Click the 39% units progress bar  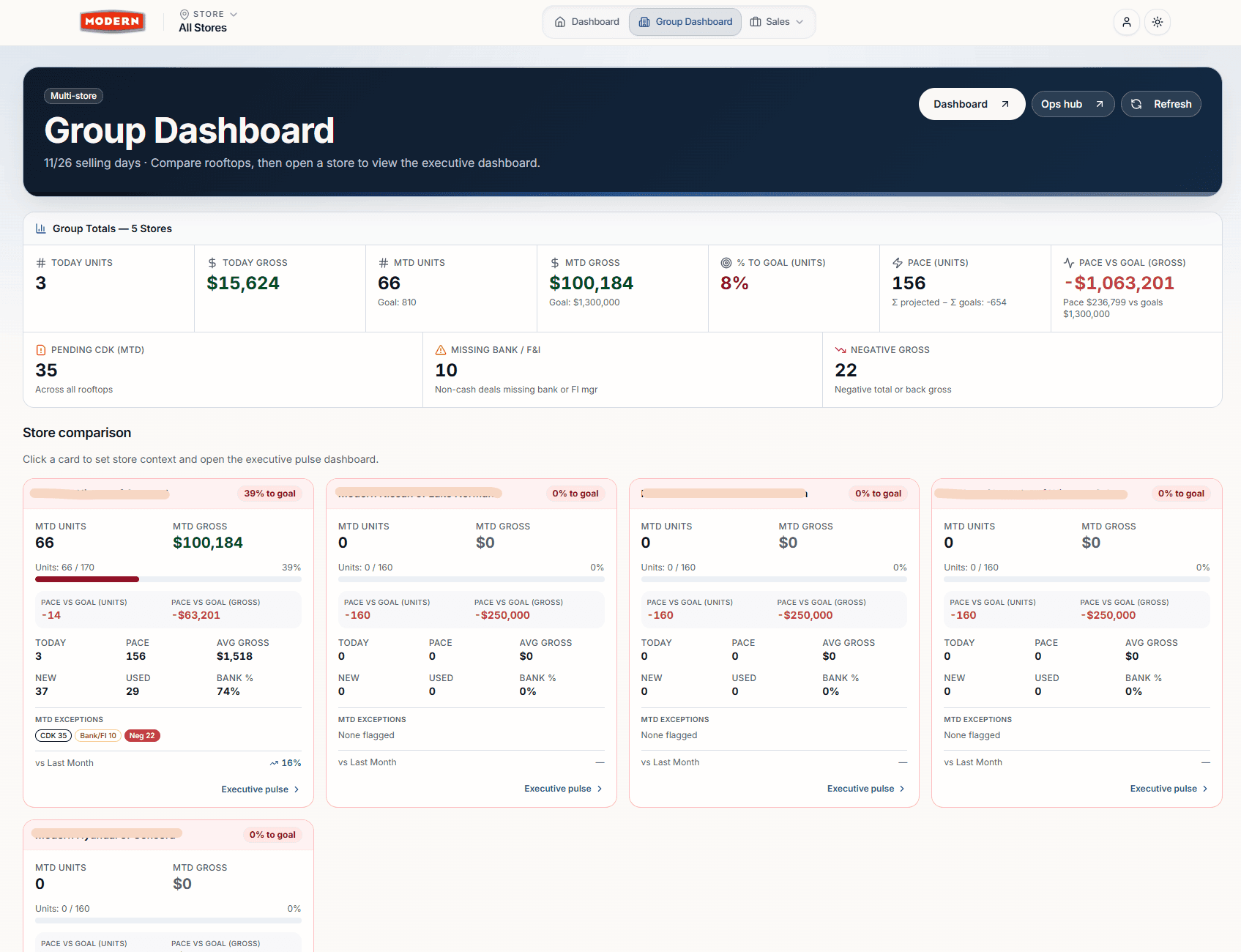pyautogui.click(x=168, y=579)
